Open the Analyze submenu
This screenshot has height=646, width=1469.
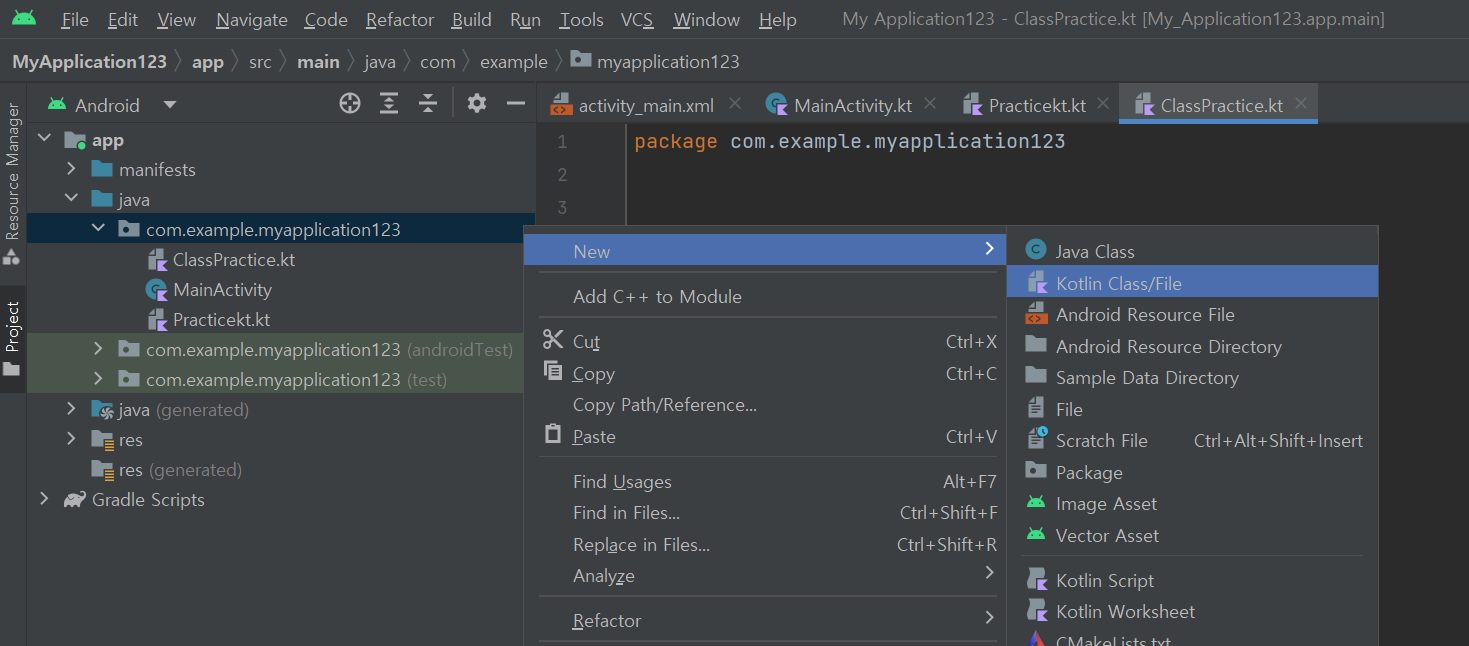[765, 575]
